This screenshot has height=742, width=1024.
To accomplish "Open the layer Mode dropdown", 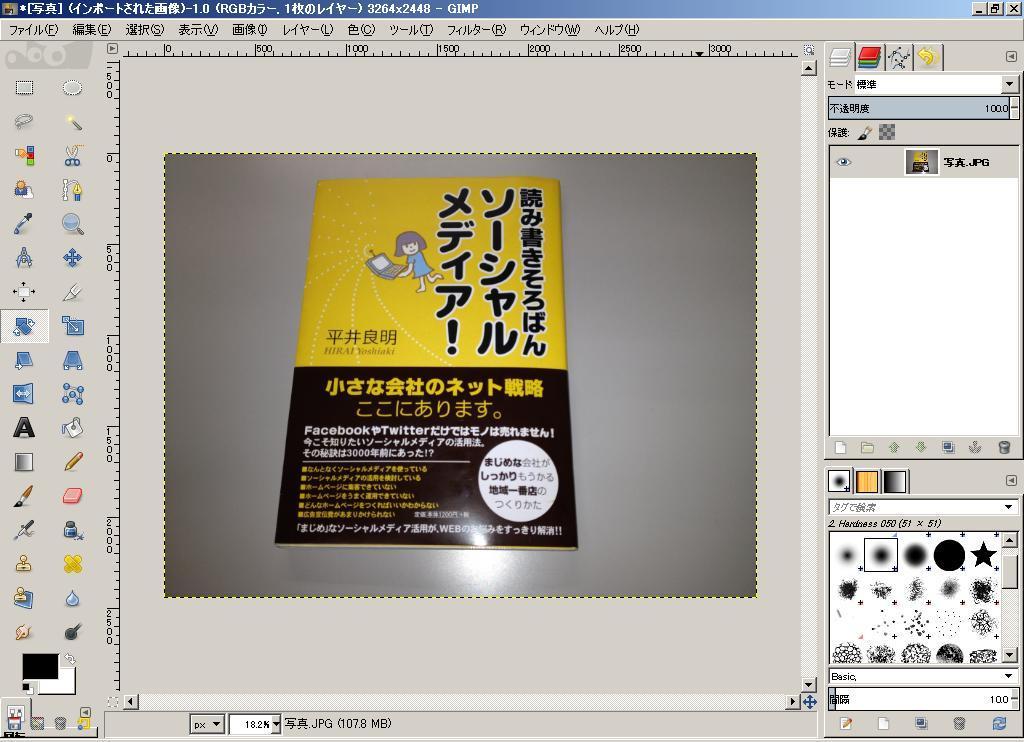I will (1008, 85).
